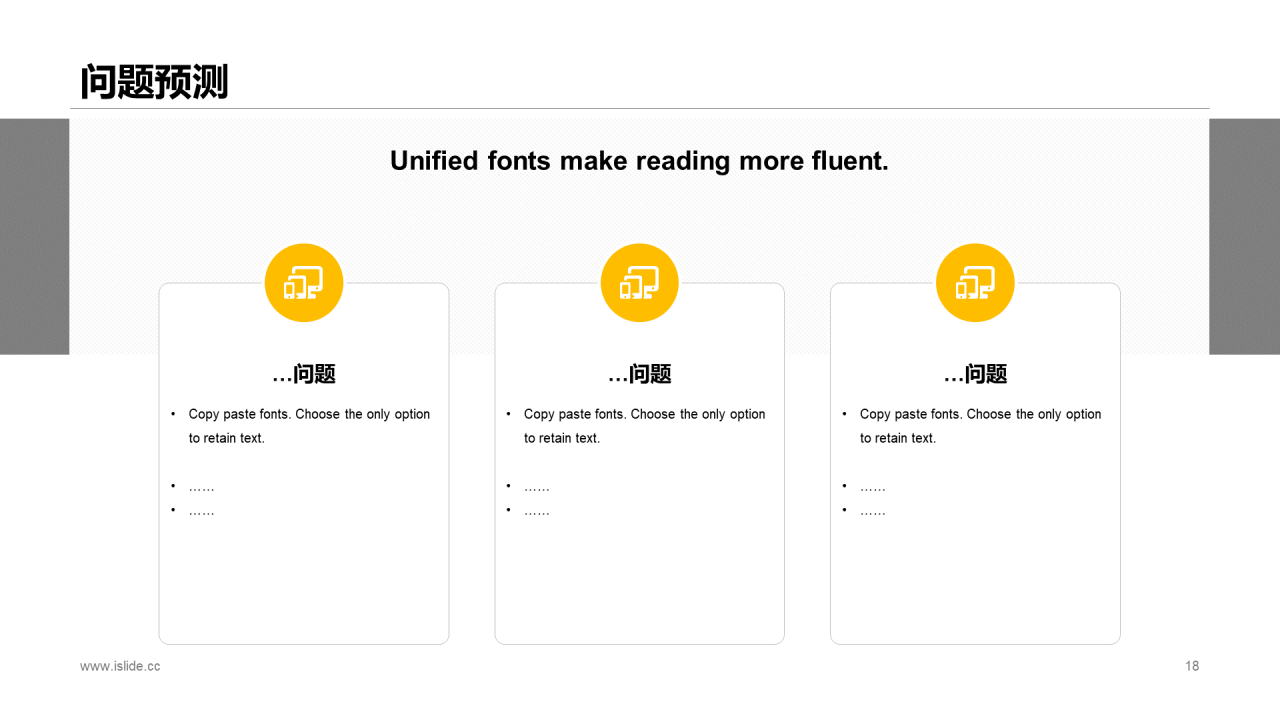
Task: Select the second …… bullet in the middle card
Action: [x=537, y=511]
